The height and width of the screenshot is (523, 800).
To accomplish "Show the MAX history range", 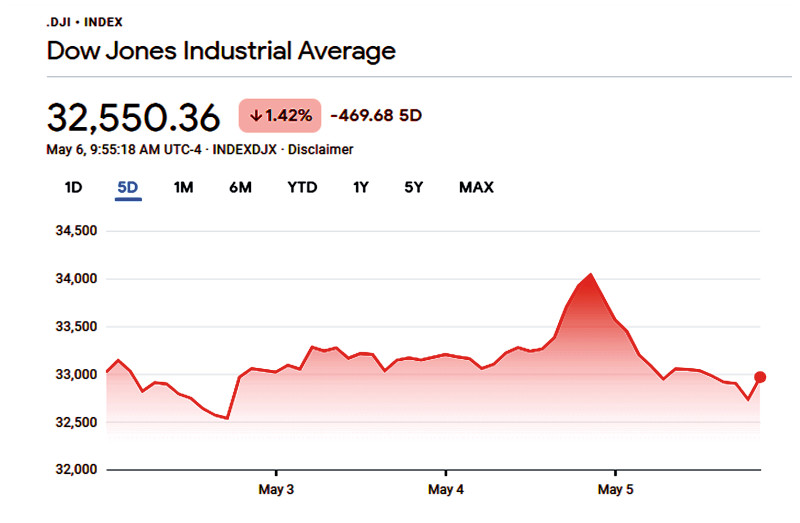I will point(476,187).
